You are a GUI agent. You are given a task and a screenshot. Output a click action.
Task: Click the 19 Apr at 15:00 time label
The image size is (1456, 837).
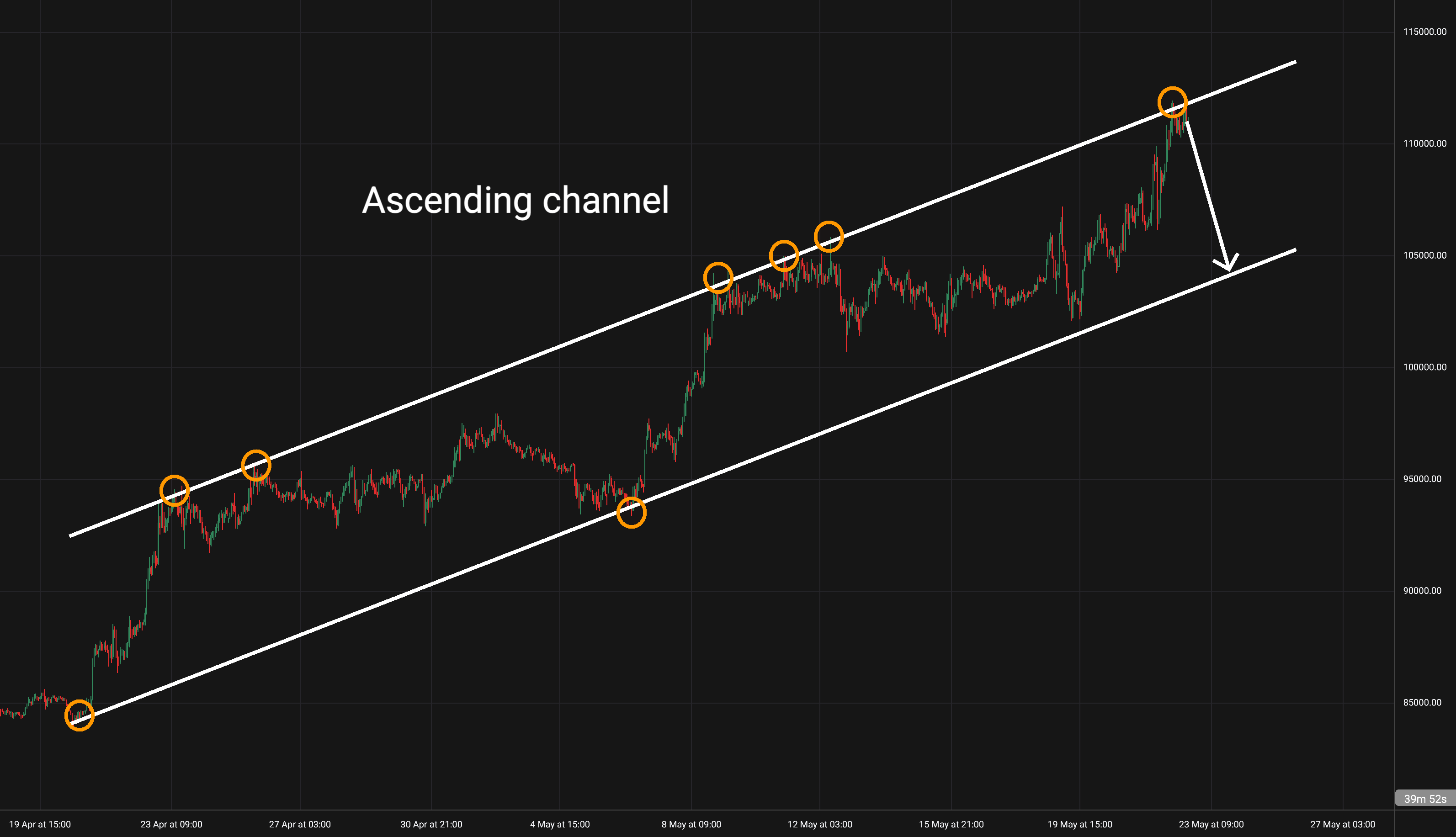(40, 824)
